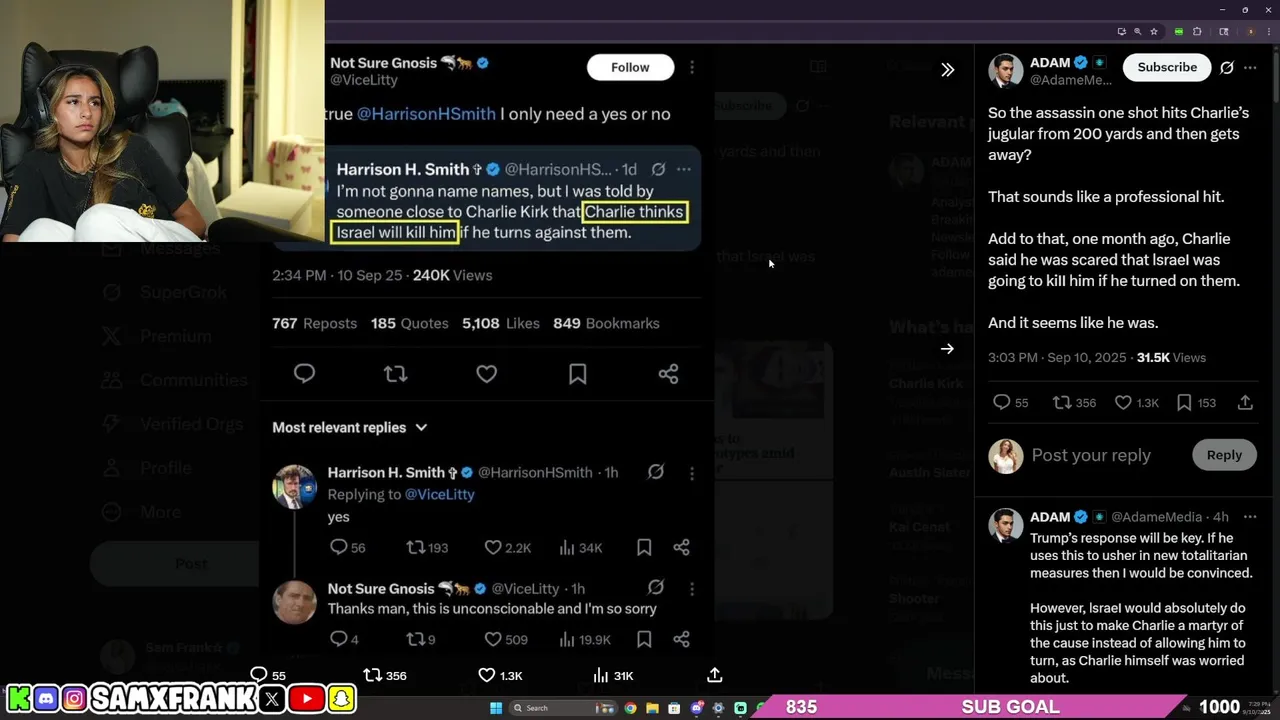Open Not Sure Gnosis reply avatar
The width and height of the screenshot is (1280, 720).
294,602
